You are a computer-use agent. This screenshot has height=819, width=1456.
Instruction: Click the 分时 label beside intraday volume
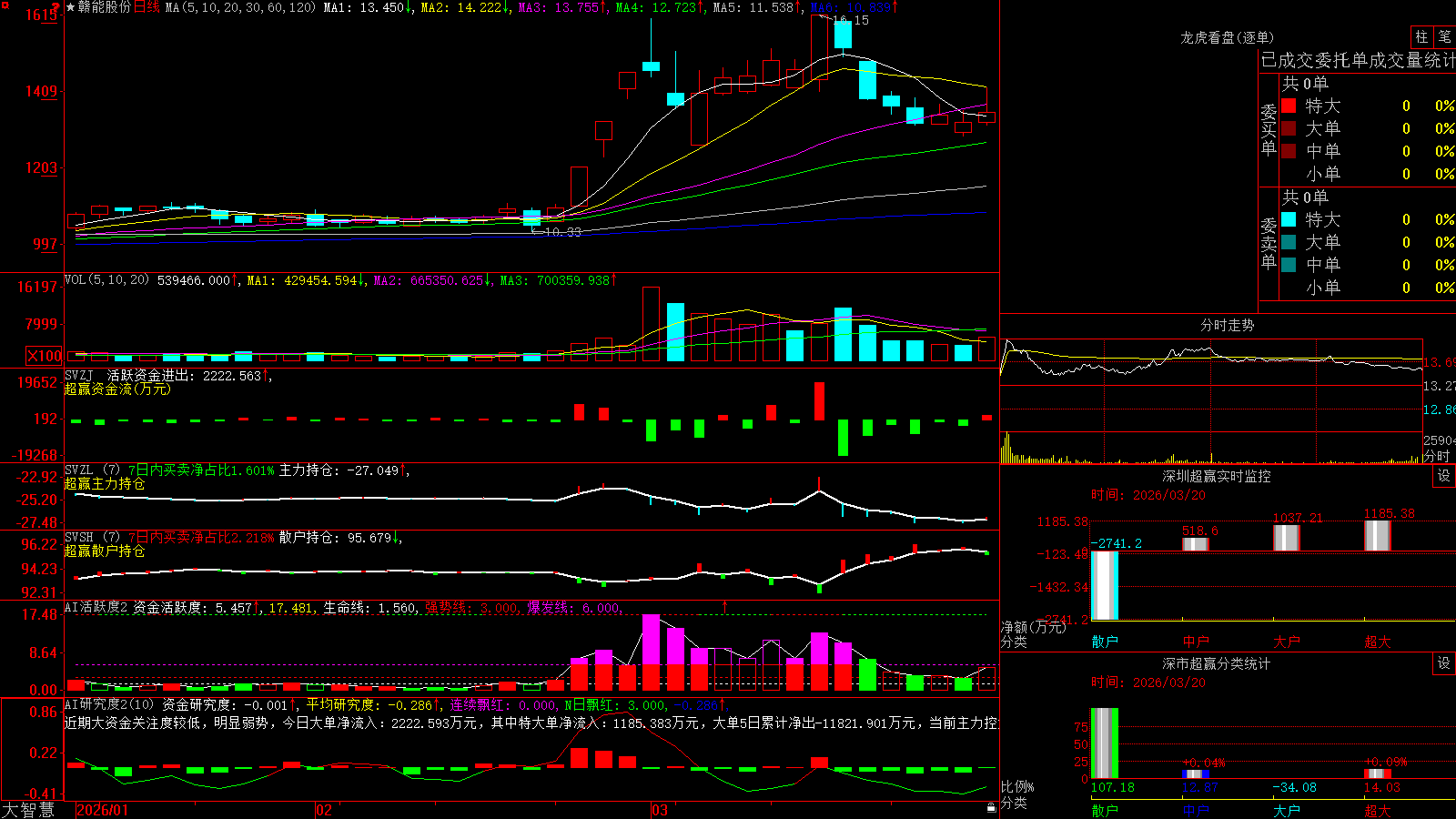tap(1437, 456)
